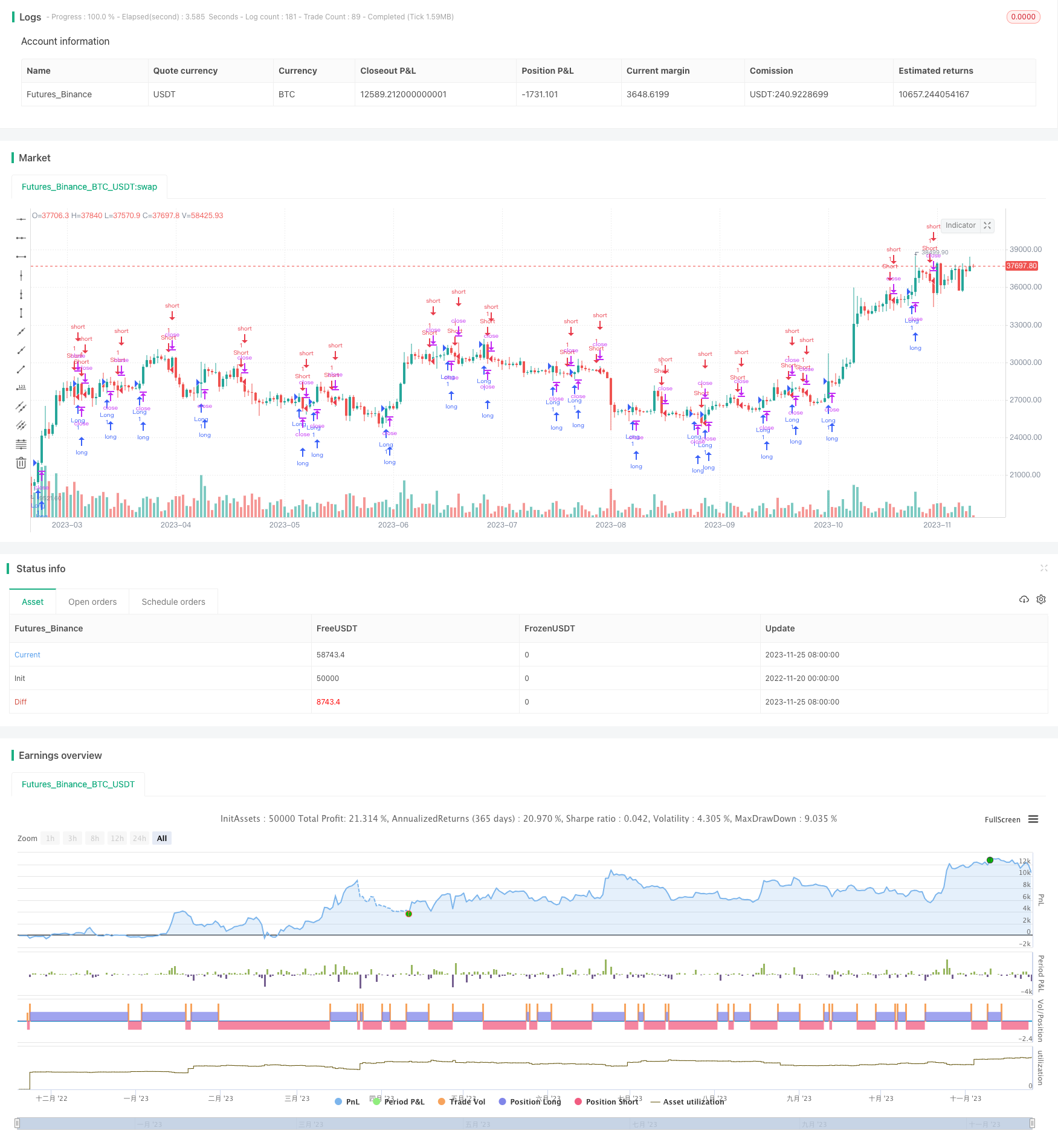This screenshot has height=1148, width=1058.
Task: Click the Current row link in asset table
Action: [x=27, y=654]
